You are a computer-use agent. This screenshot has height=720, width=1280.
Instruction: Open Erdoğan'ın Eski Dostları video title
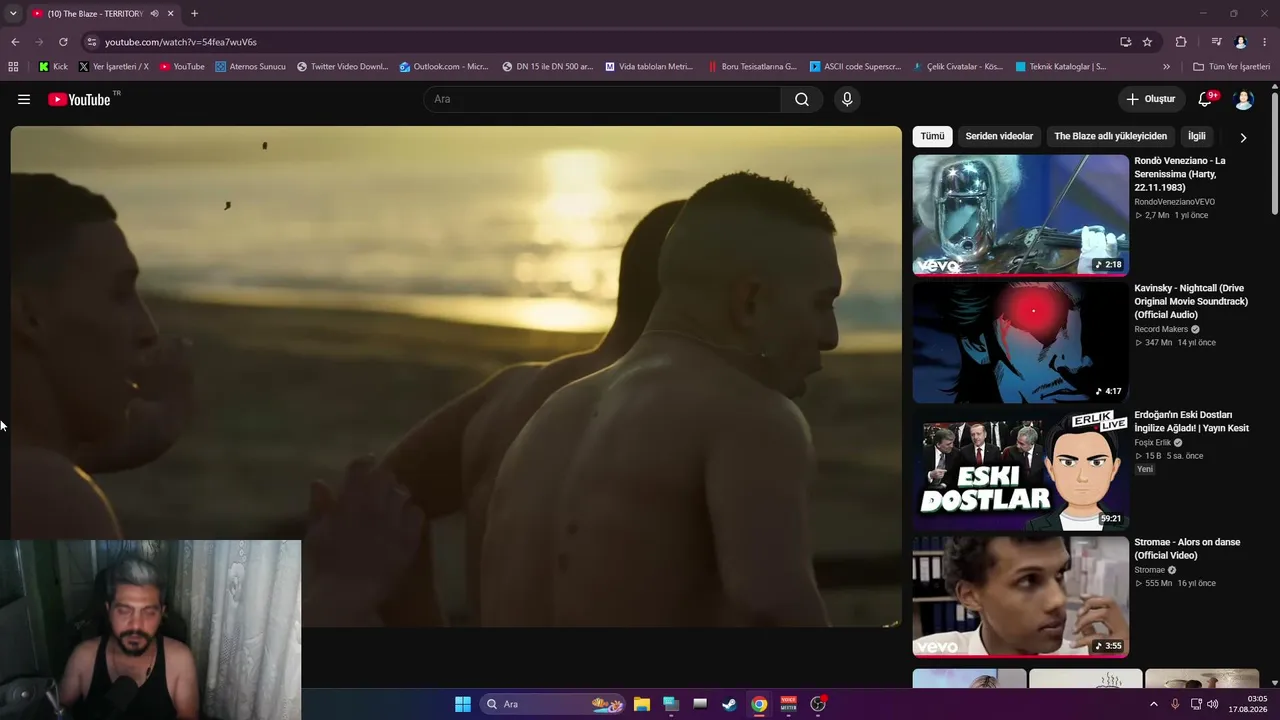coord(1191,421)
